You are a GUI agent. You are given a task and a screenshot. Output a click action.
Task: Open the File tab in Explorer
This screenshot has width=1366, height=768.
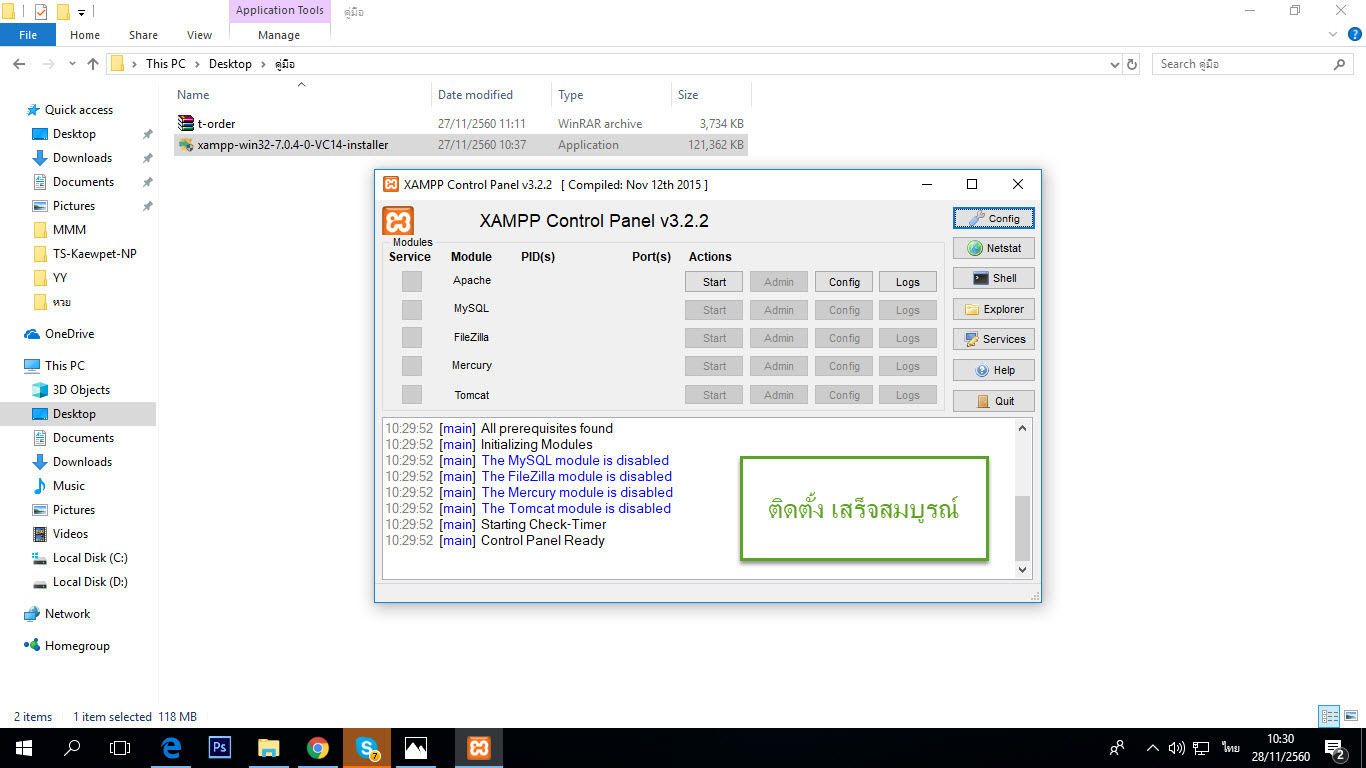(x=28, y=35)
